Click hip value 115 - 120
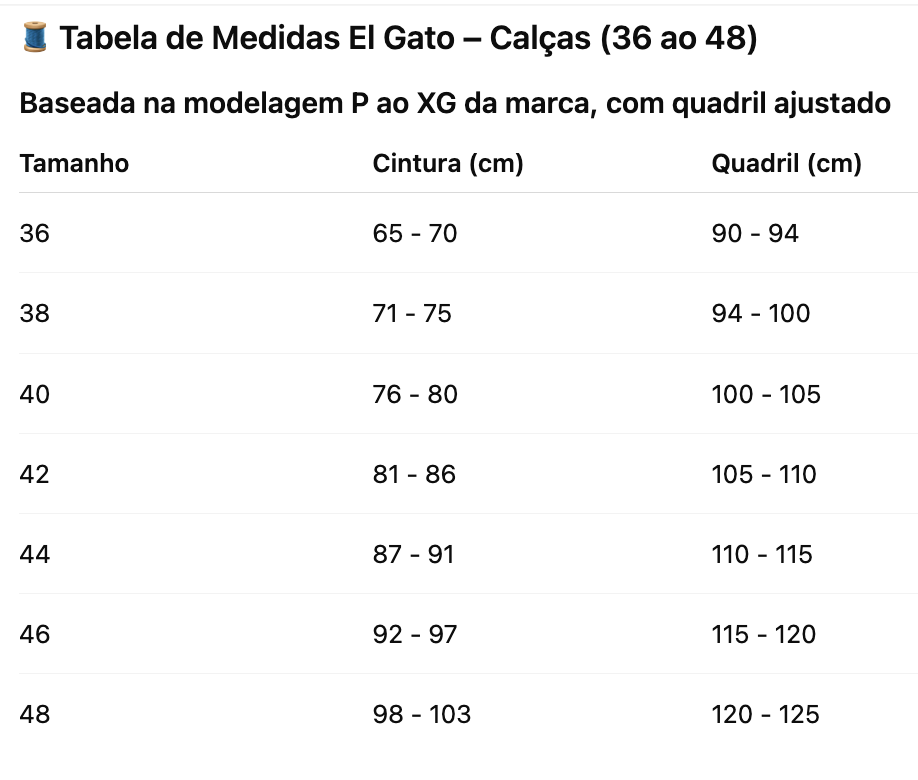The image size is (918, 780). click(x=763, y=634)
